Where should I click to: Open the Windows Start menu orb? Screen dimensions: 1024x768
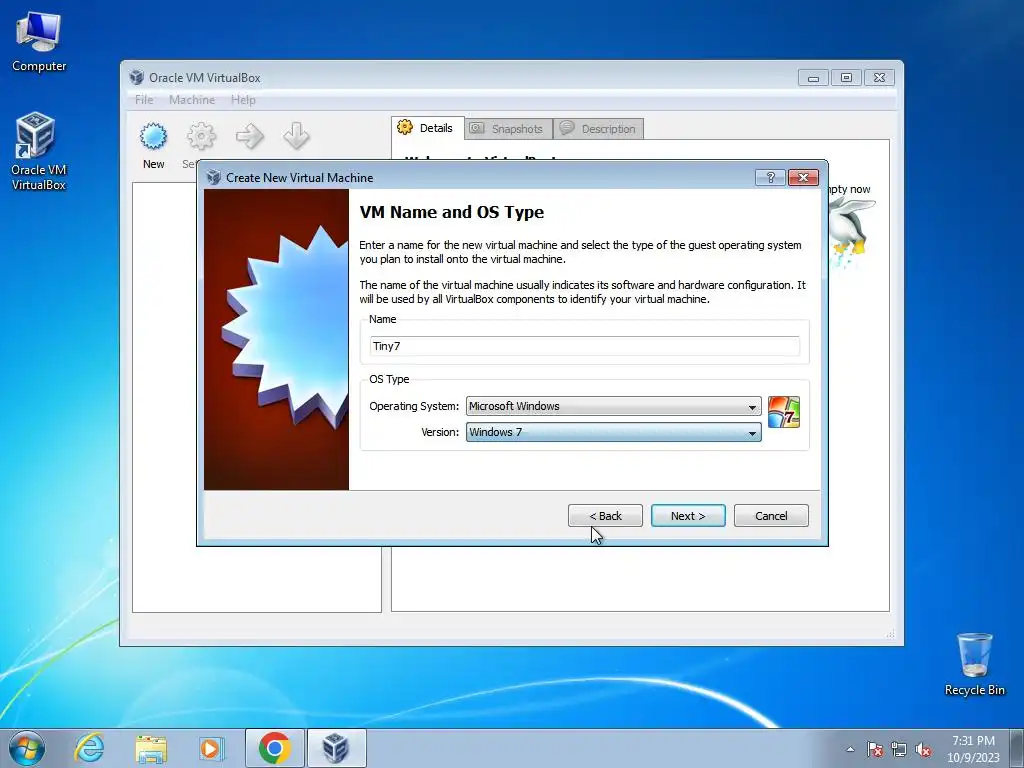26,748
